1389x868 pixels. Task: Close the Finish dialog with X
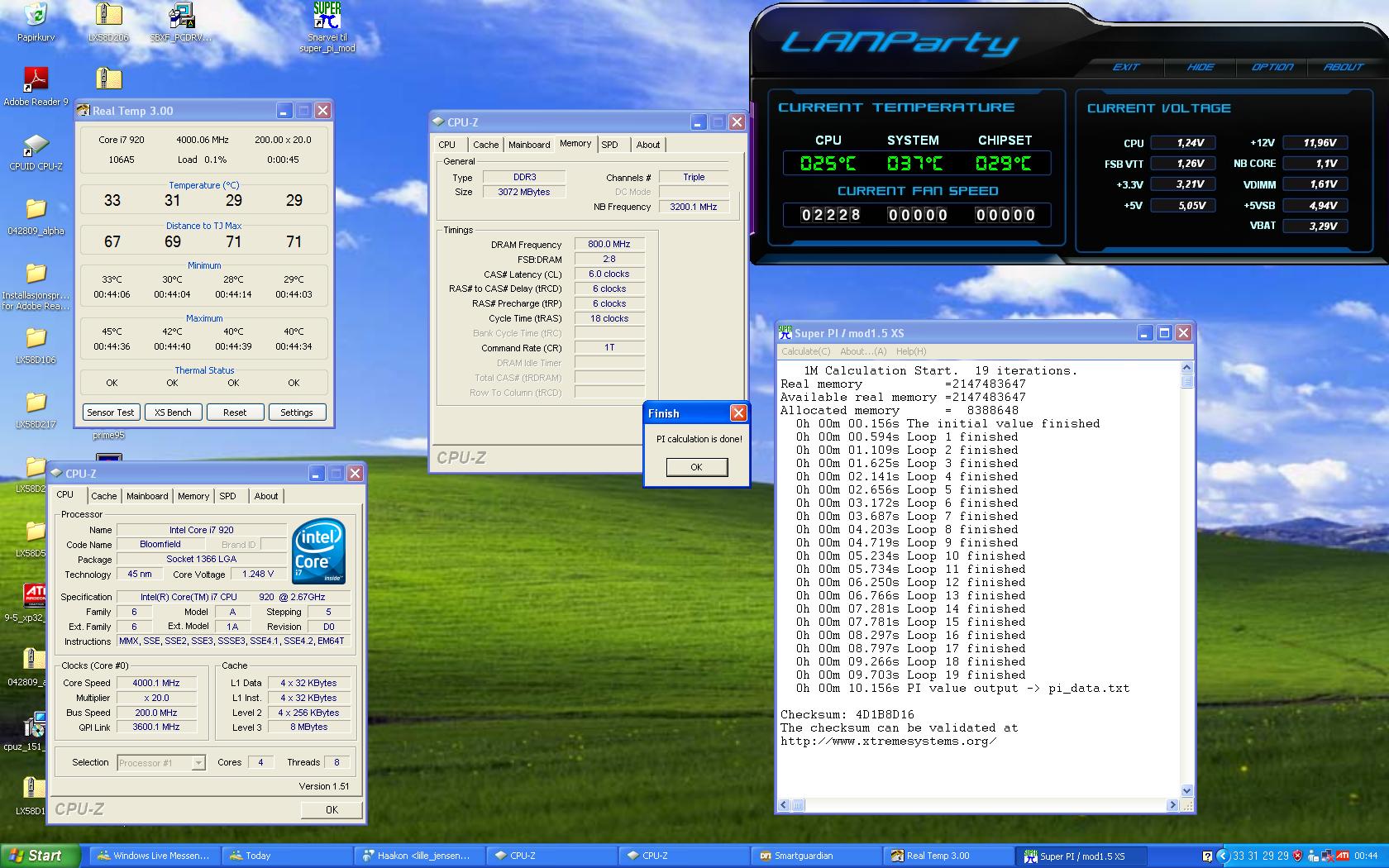click(x=738, y=413)
